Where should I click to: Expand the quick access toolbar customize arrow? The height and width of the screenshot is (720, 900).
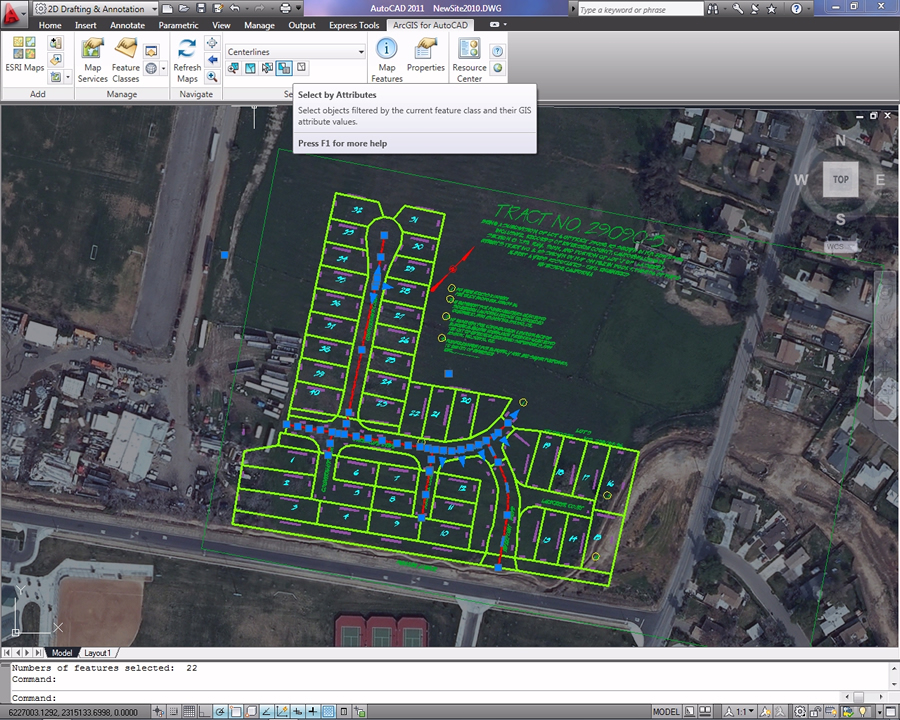pyautogui.click(x=299, y=9)
